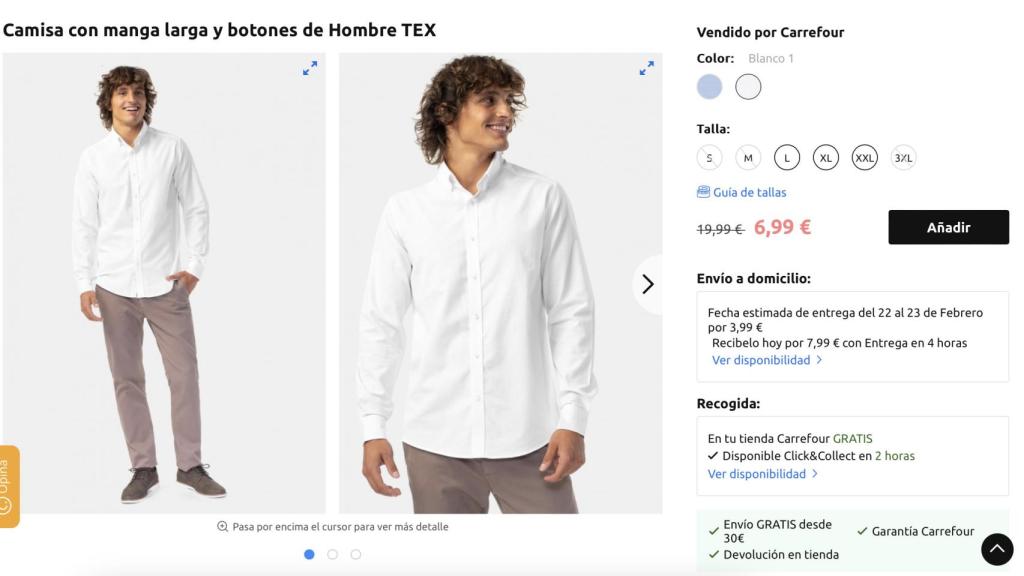1024x576 pixels.
Task: Show the next product photo with the arrow
Action: 648,284
